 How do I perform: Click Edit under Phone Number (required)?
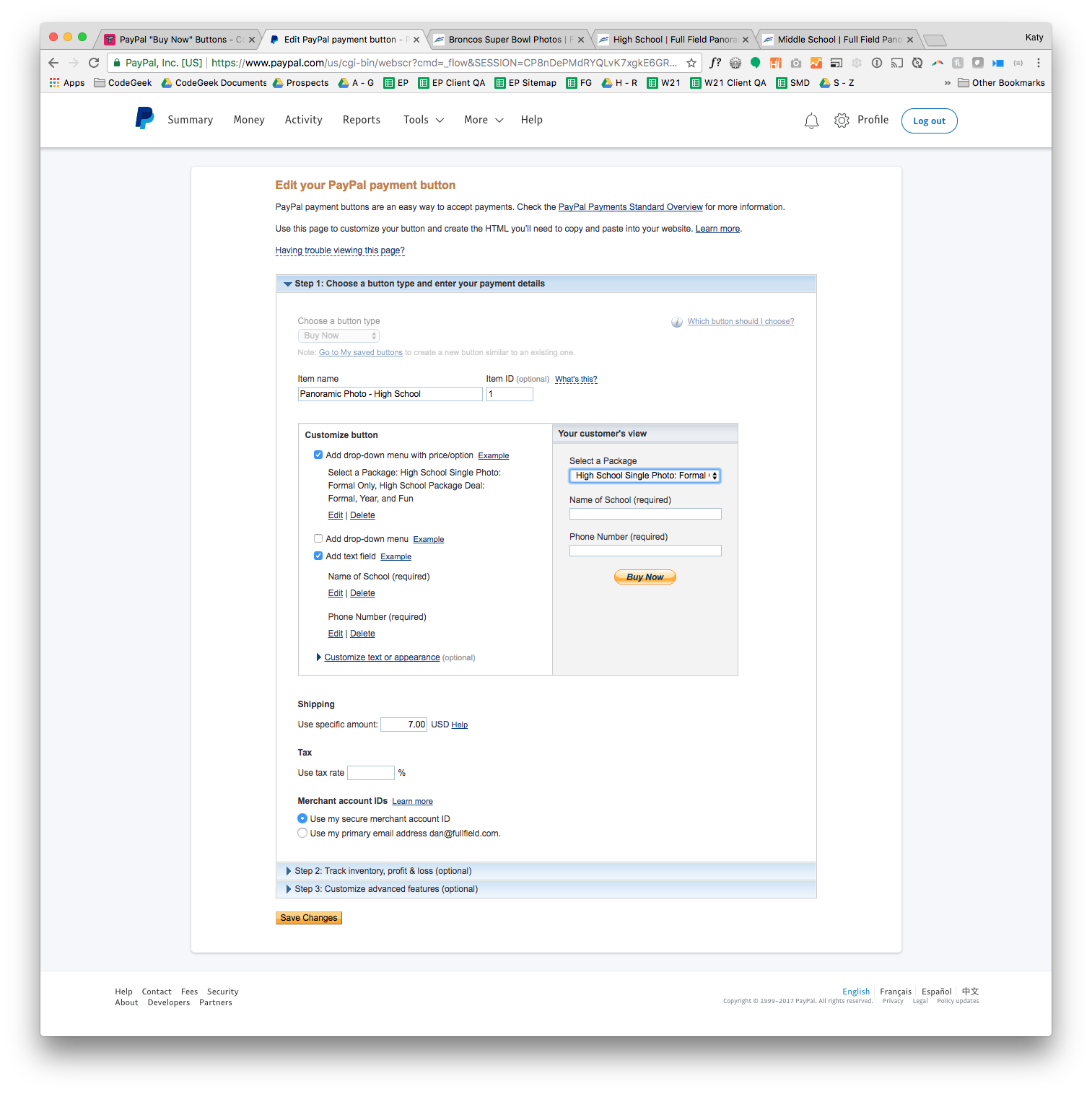point(336,634)
